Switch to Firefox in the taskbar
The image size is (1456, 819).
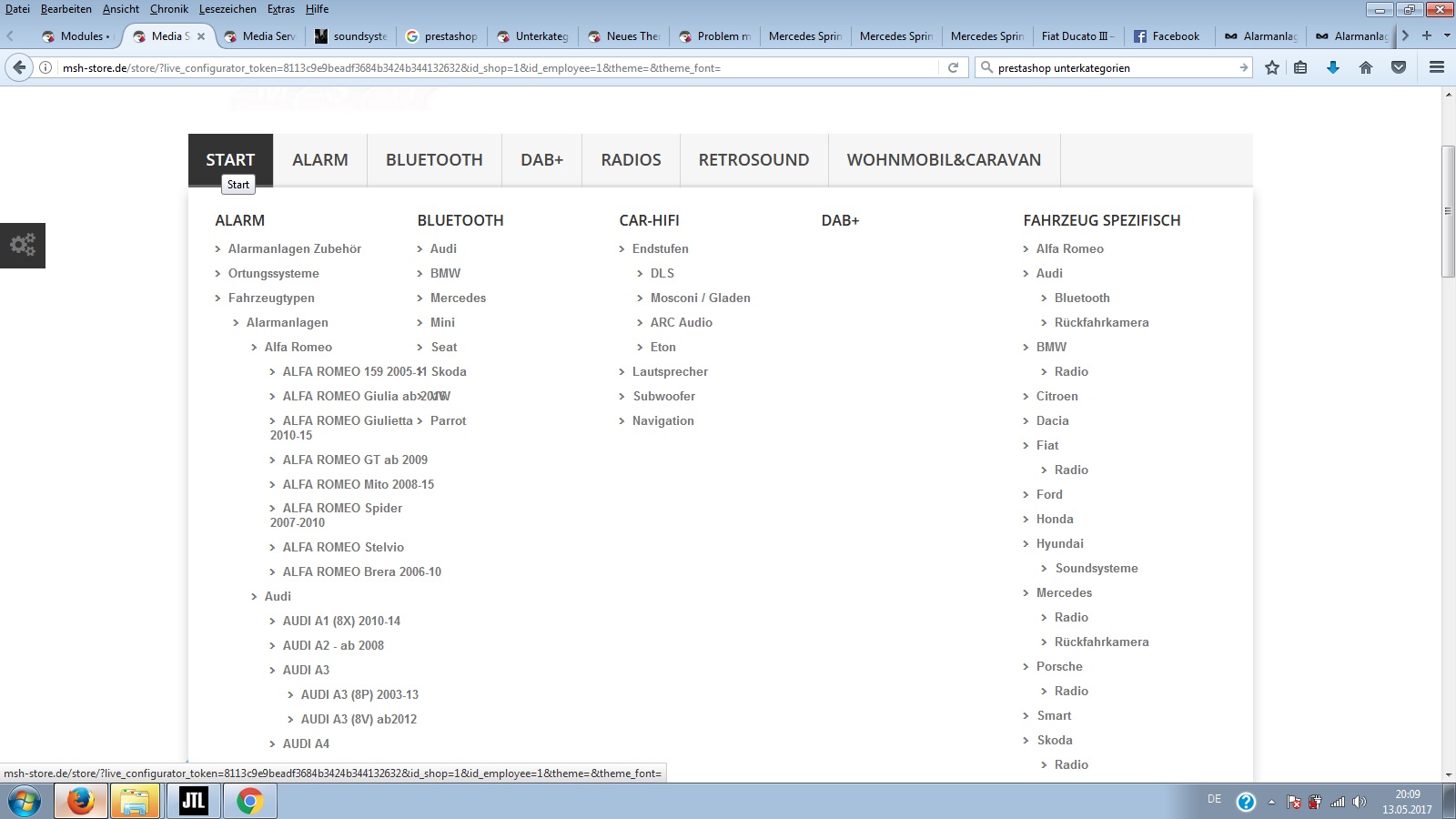pyautogui.click(x=80, y=802)
